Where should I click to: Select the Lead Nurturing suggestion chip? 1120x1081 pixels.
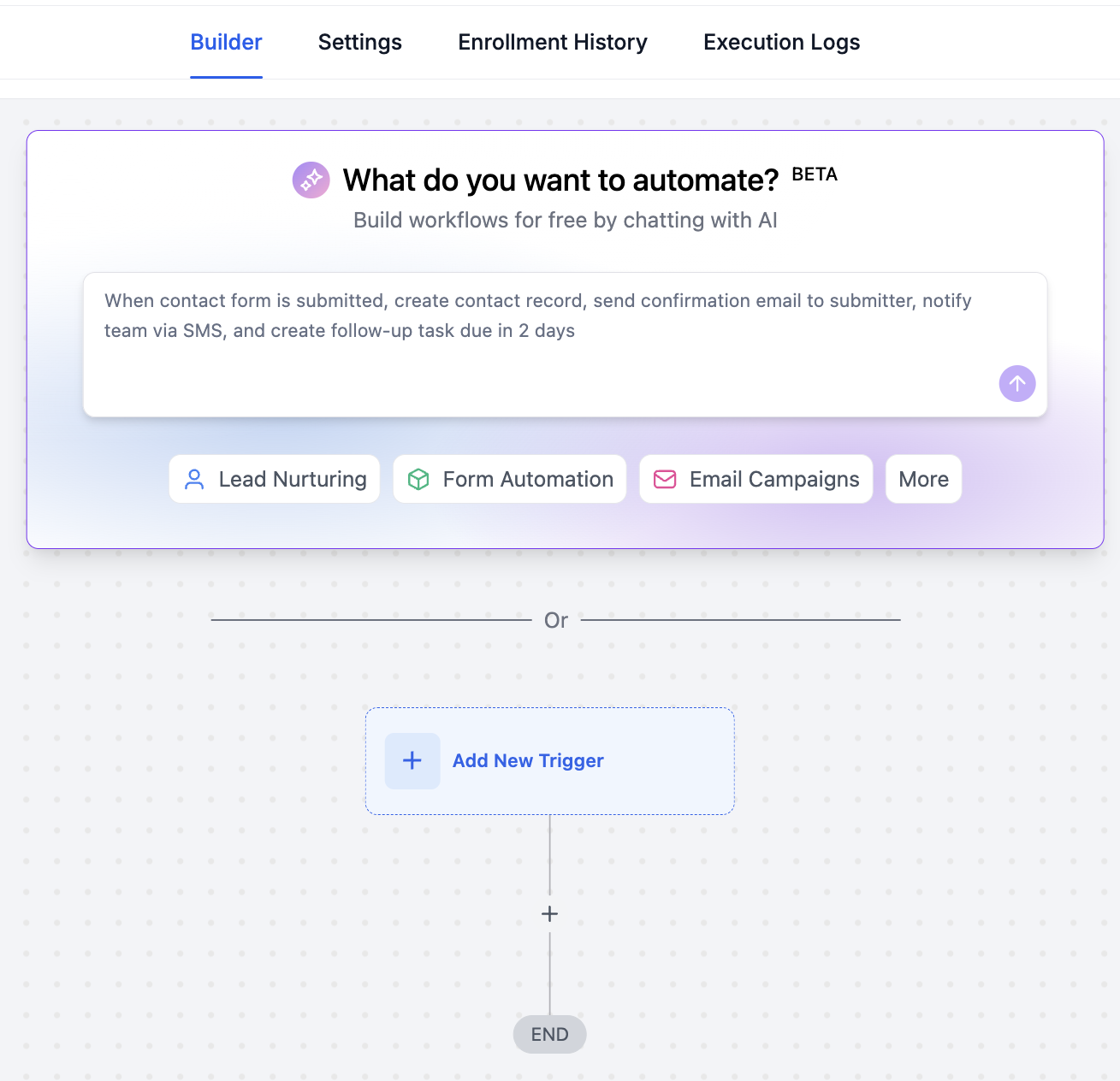coord(274,479)
